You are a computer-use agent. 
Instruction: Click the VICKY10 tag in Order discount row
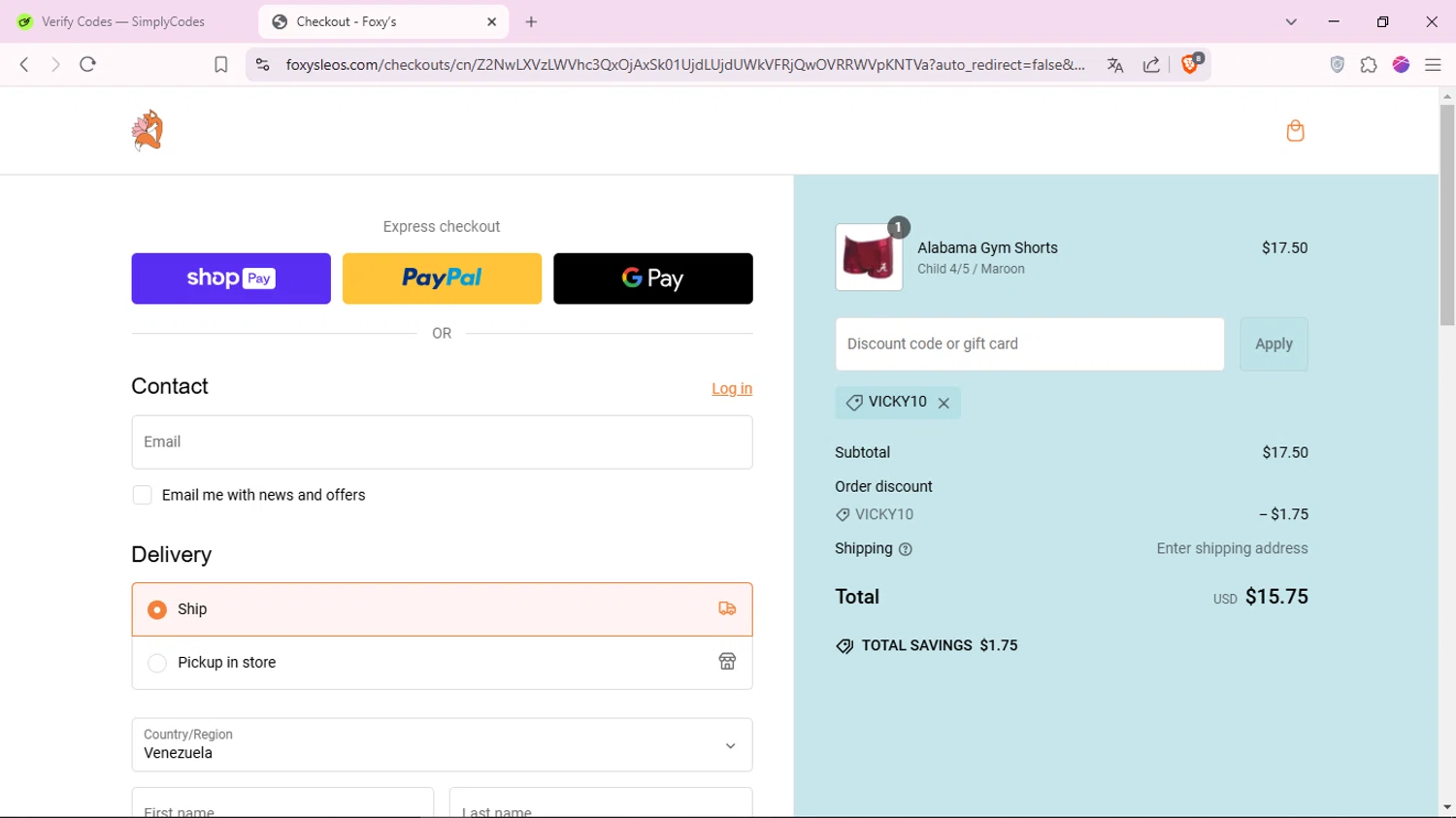pyautogui.click(x=875, y=514)
